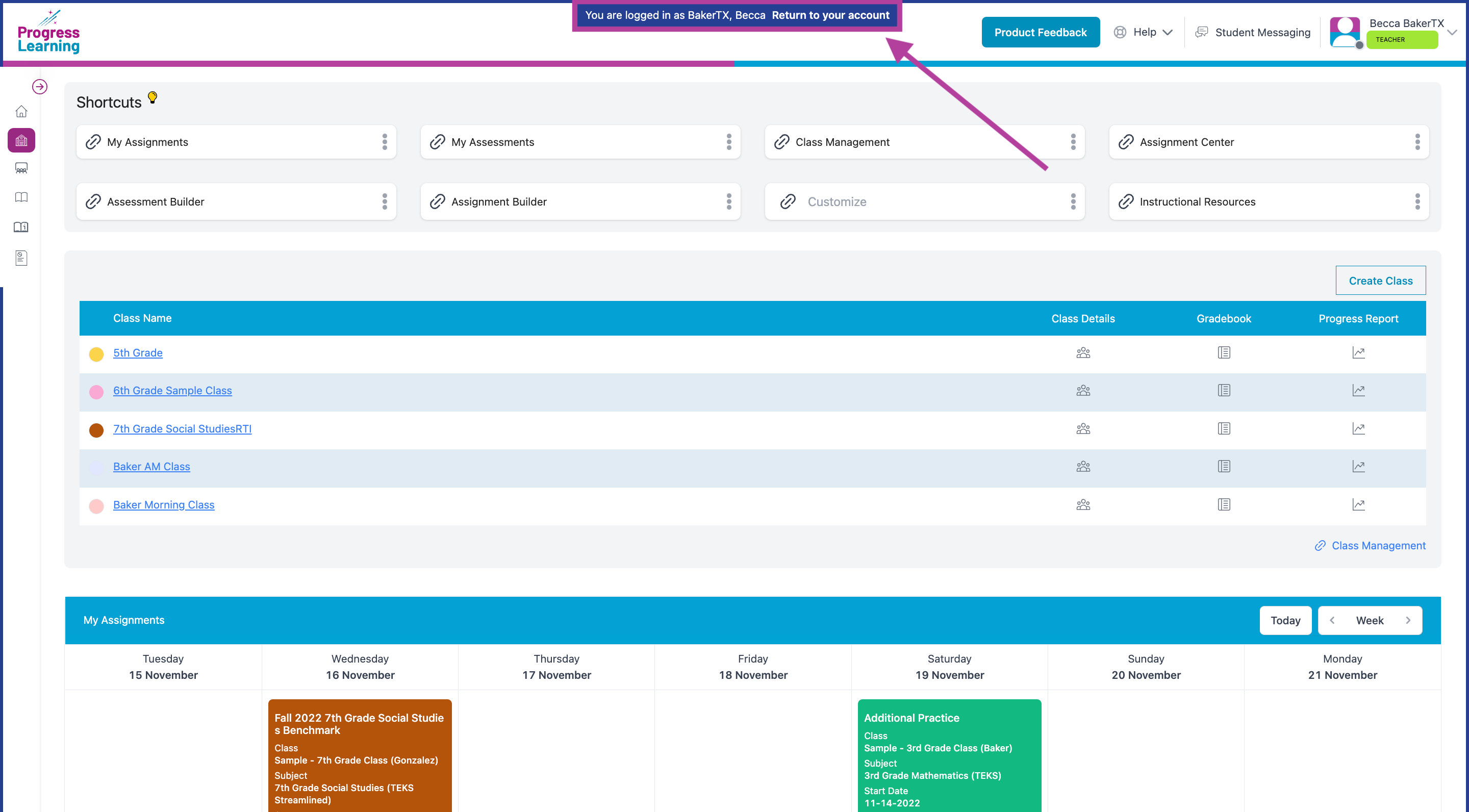This screenshot has height=812, width=1469.
Task: Jump to Today in My Assignments
Action: [1285, 620]
